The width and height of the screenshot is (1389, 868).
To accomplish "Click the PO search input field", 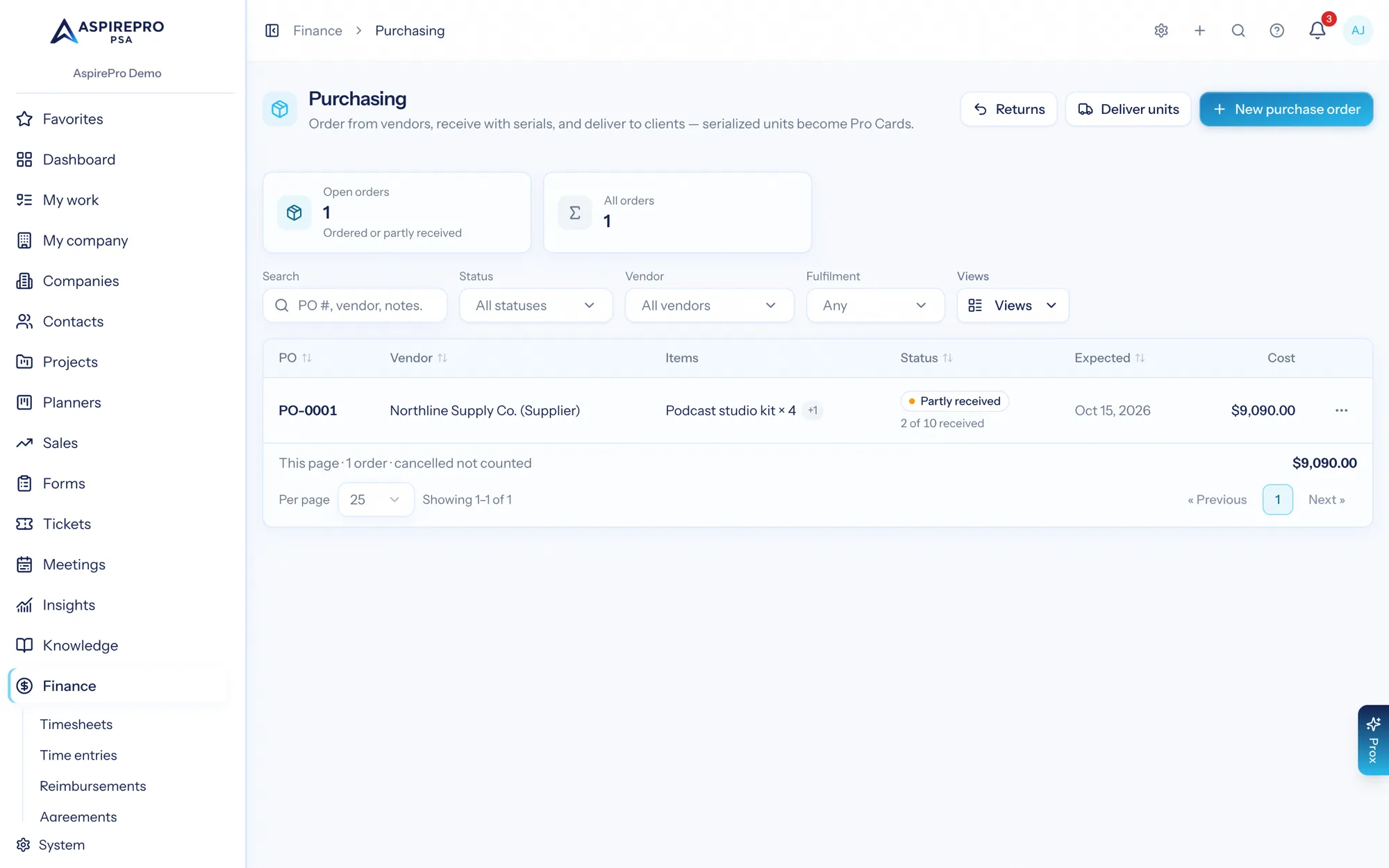I will tap(355, 306).
